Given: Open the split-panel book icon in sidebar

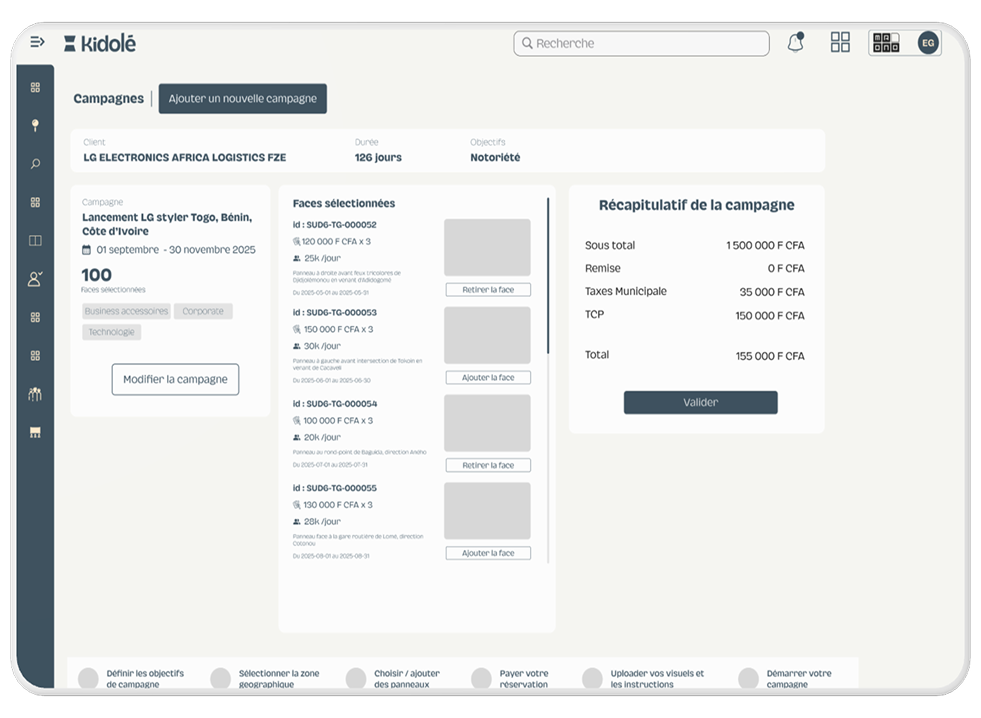Looking at the screenshot, I should click(35, 241).
